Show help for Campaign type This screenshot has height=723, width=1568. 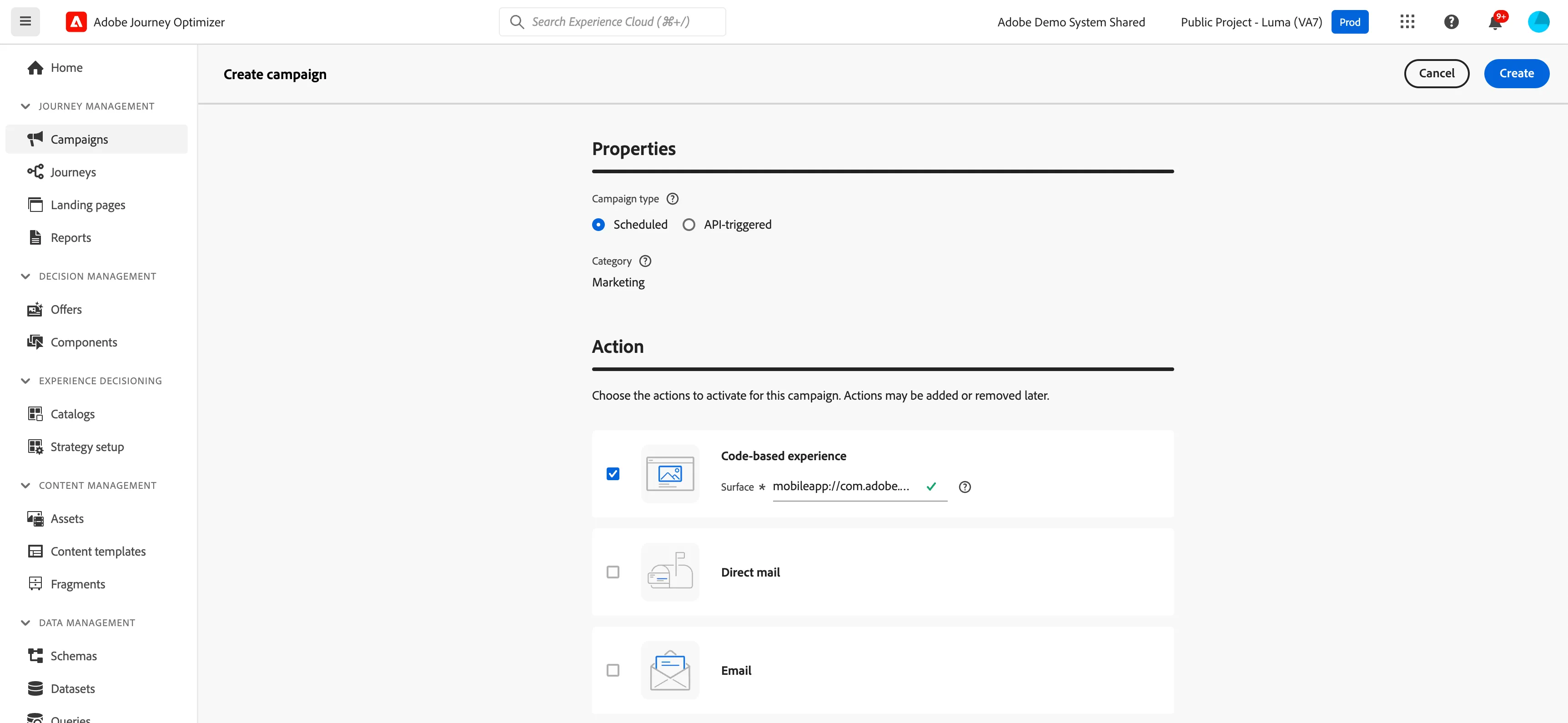pyautogui.click(x=672, y=198)
